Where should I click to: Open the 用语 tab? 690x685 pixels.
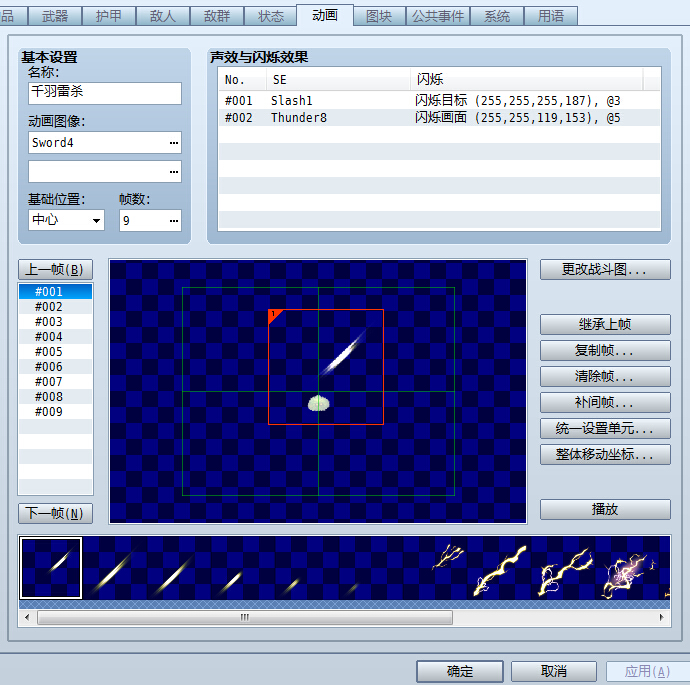551,16
